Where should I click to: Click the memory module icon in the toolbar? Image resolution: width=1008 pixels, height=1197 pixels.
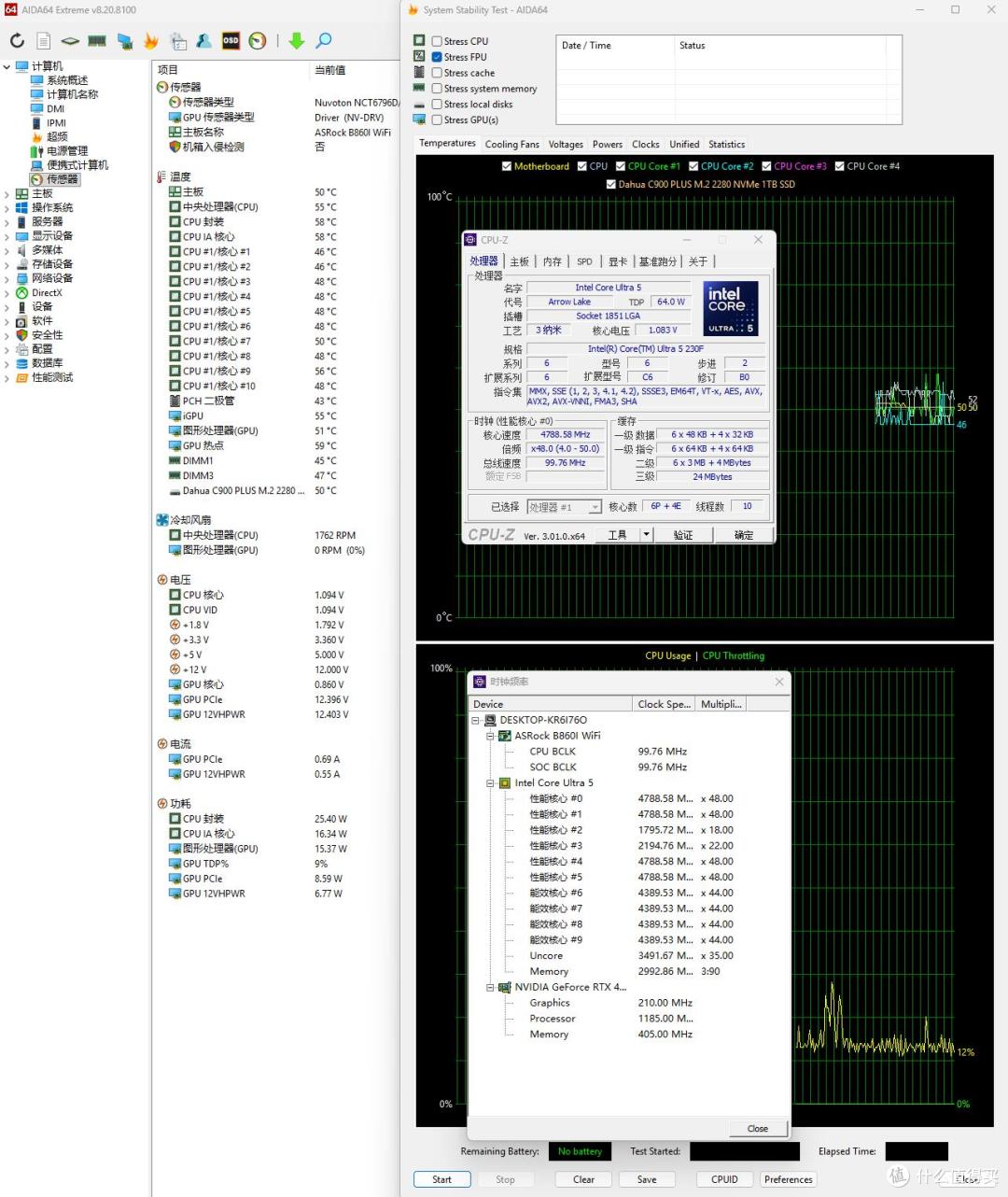[x=97, y=41]
